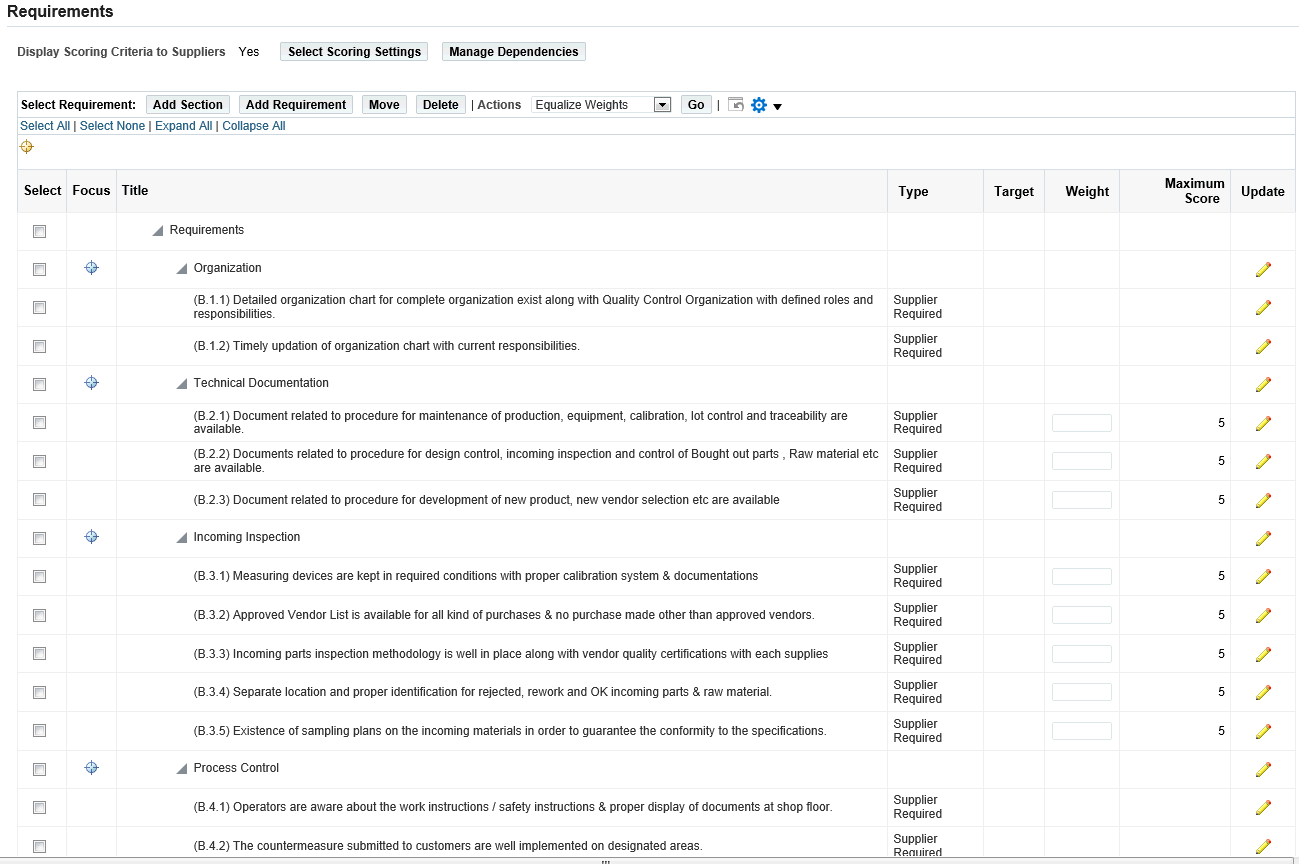Check the box for requirement B.1.2
Viewport: 1299px width, 864px height.
tap(39, 346)
